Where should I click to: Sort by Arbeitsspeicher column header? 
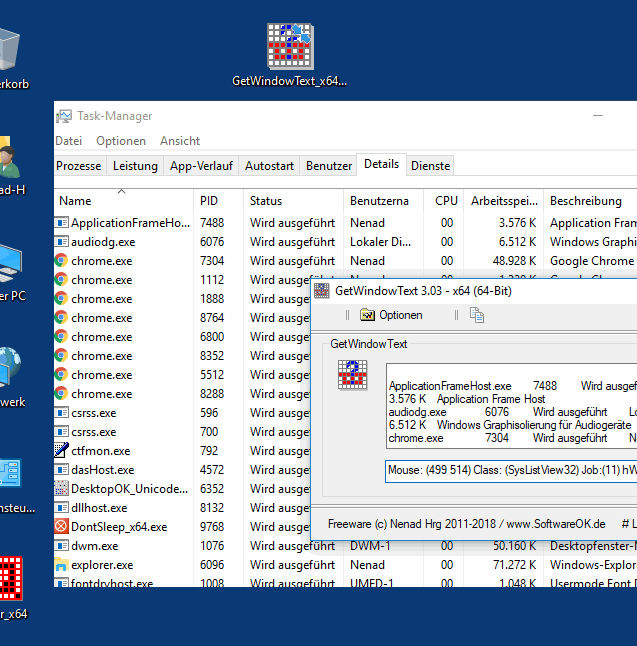[504, 201]
